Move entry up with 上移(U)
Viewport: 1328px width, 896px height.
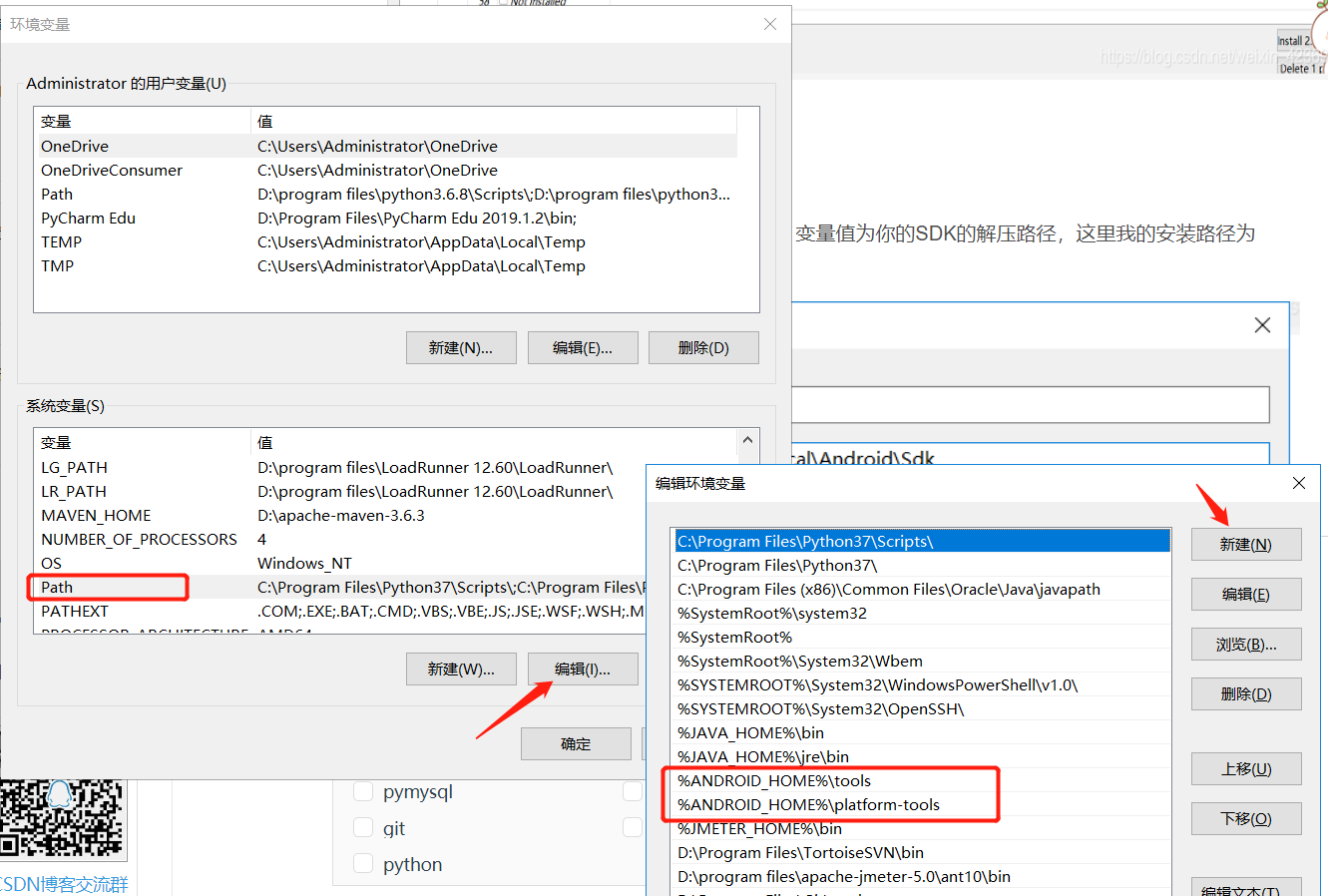coord(1246,769)
